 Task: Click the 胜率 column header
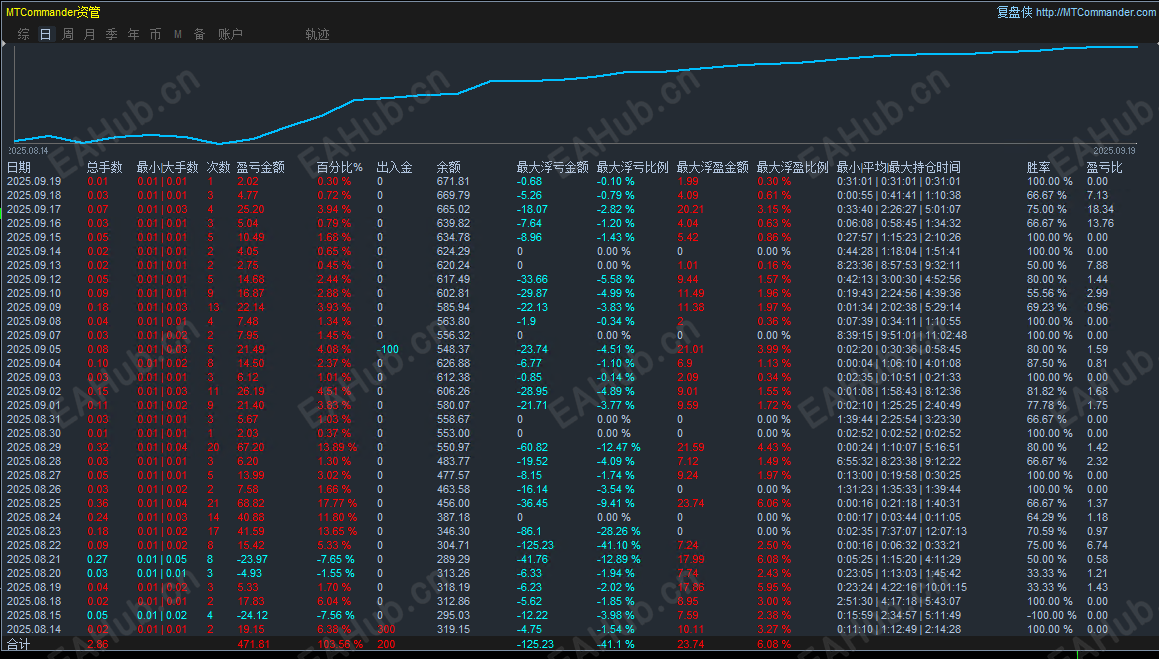coord(1039,167)
